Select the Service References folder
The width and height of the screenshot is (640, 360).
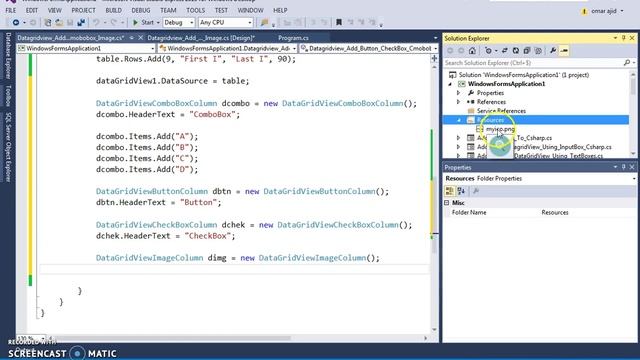point(501,111)
